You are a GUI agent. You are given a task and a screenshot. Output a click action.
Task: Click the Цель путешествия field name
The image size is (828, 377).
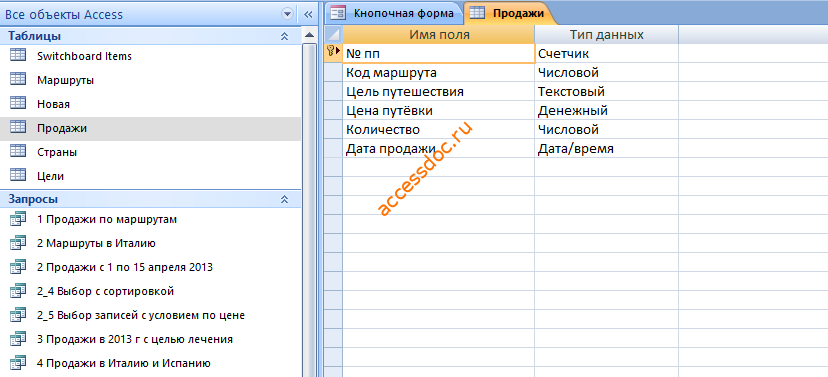[x=439, y=91]
